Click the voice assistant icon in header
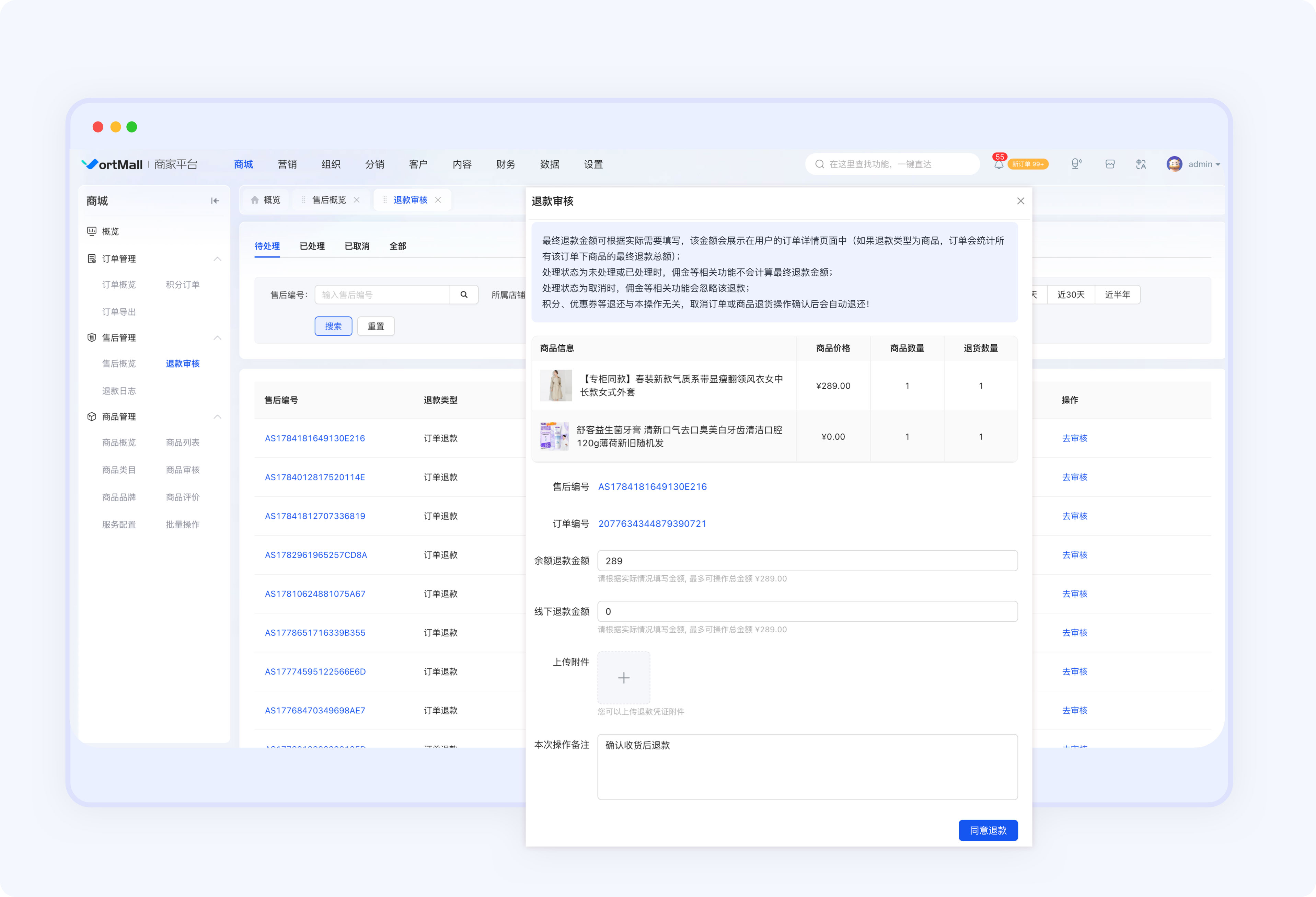1316x897 pixels. pyautogui.click(x=1076, y=164)
